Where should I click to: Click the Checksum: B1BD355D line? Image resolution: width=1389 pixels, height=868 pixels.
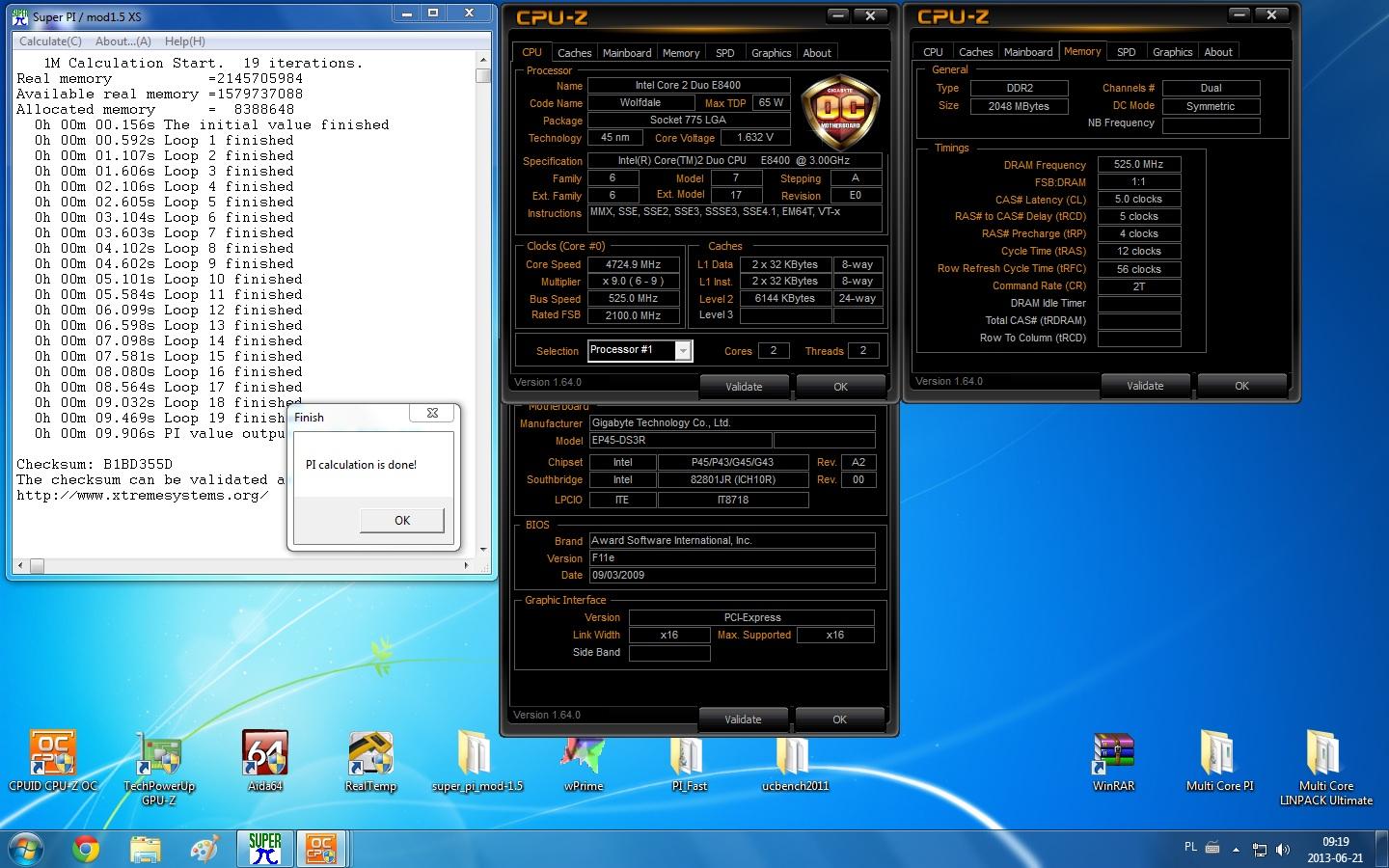[x=95, y=464]
